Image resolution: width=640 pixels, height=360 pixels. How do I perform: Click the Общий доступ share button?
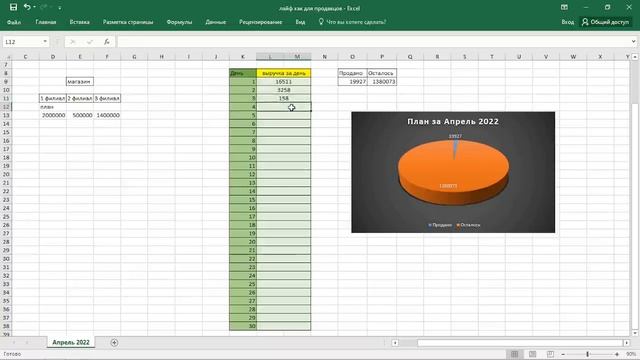[606, 22]
